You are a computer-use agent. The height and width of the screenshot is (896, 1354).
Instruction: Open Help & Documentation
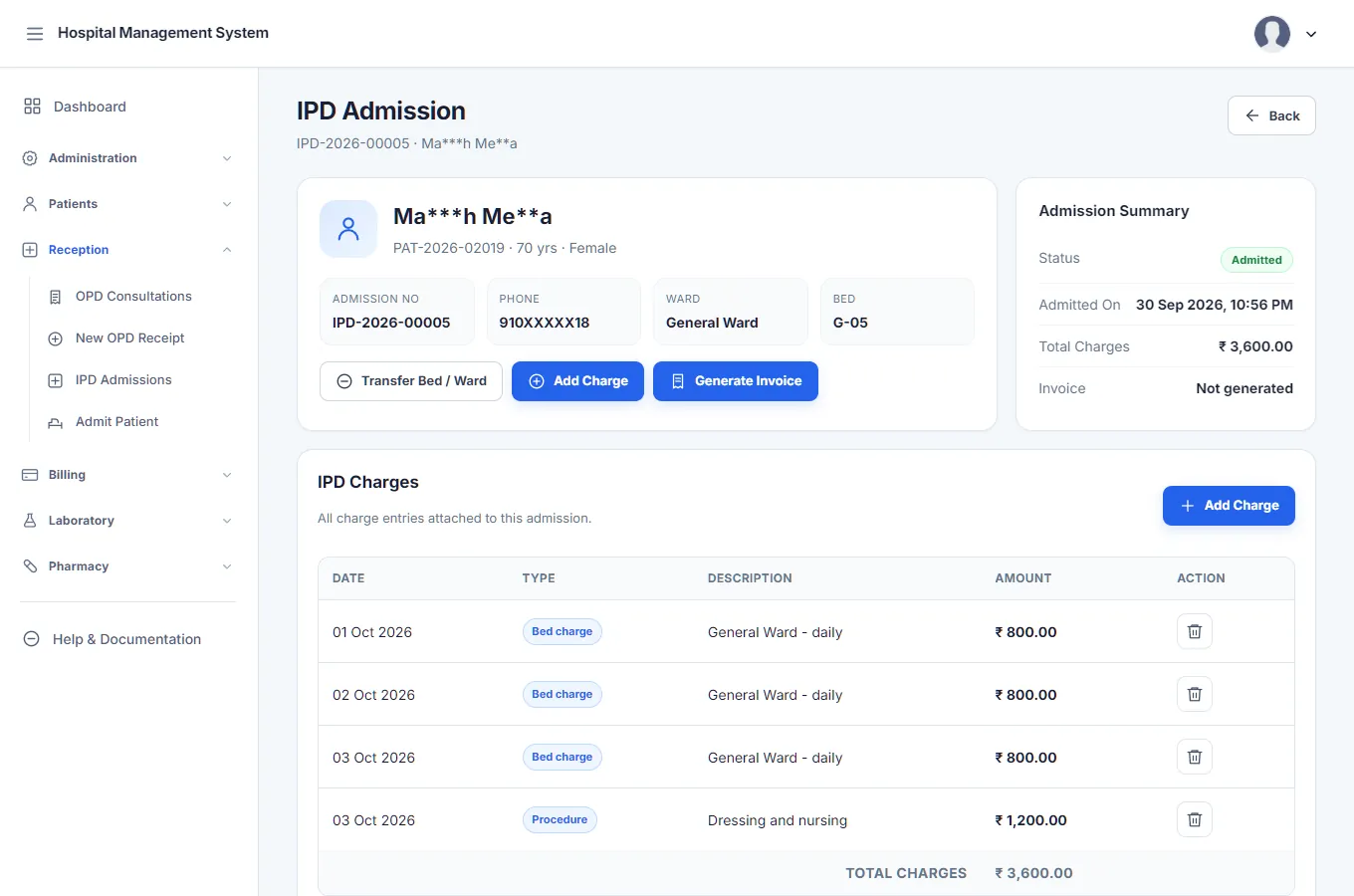coord(128,639)
